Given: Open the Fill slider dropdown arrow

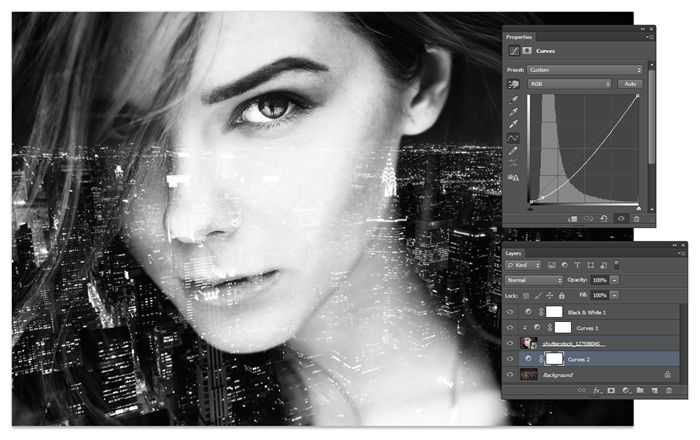Looking at the screenshot, I should point(615,295).
